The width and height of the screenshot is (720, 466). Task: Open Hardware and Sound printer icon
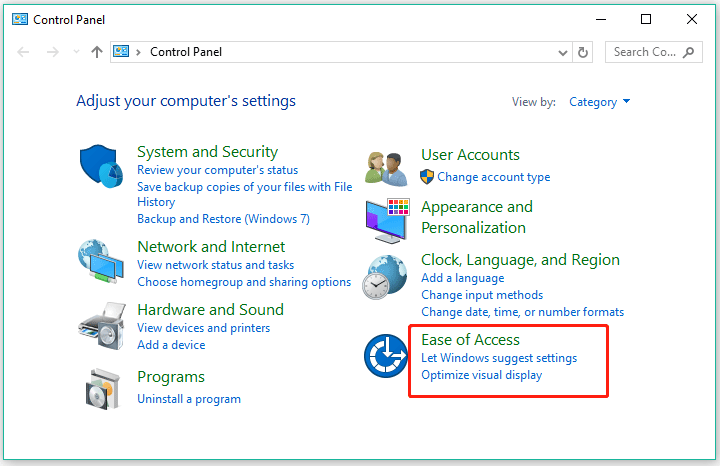tap(102, 326)
